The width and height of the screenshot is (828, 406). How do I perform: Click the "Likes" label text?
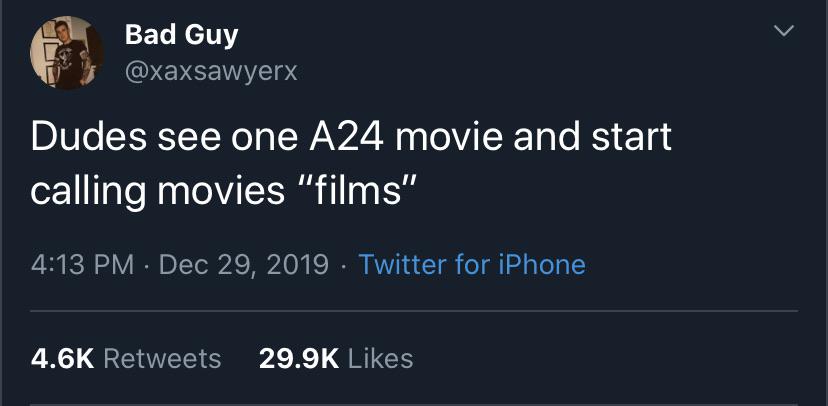coord(381,359)
